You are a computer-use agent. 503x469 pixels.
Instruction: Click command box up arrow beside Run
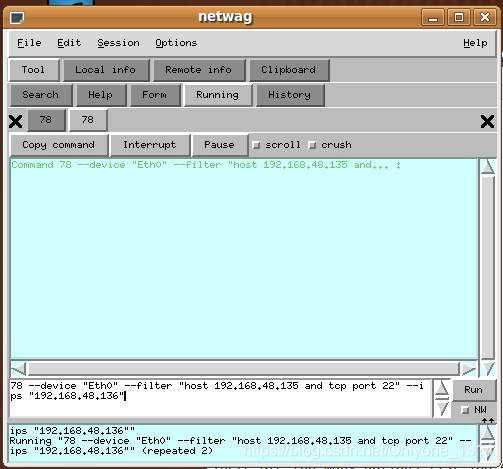point(442,388)
